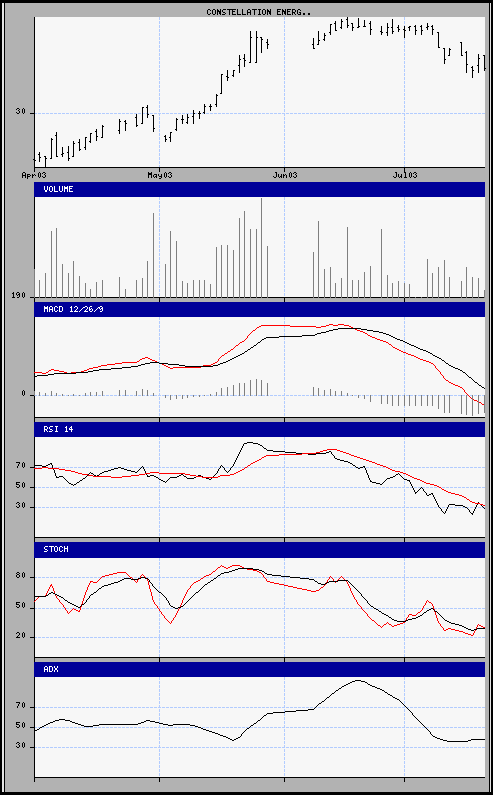
Task: Click the RSI 14 panel header
Action: coord(260,429)
